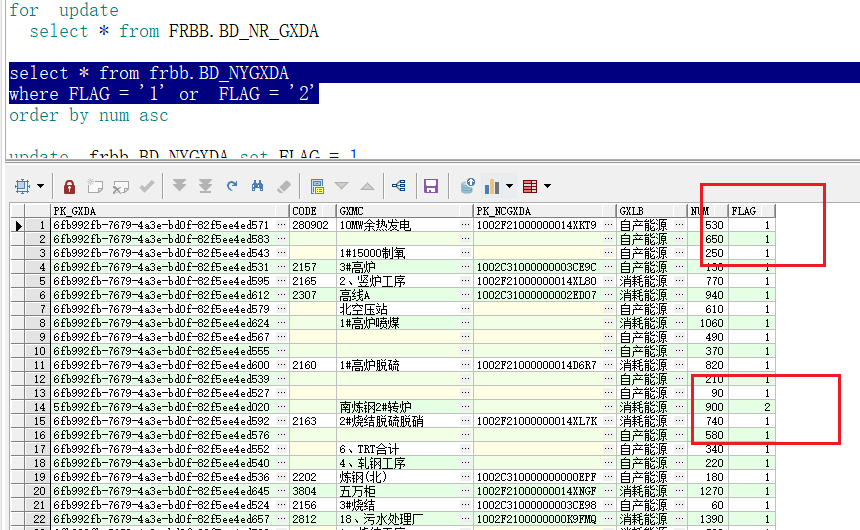Click the SQL text 'select * from FRBB.BD_NR_GXDA'
This screenshot has height=530, width=860.
coord(174,31)
